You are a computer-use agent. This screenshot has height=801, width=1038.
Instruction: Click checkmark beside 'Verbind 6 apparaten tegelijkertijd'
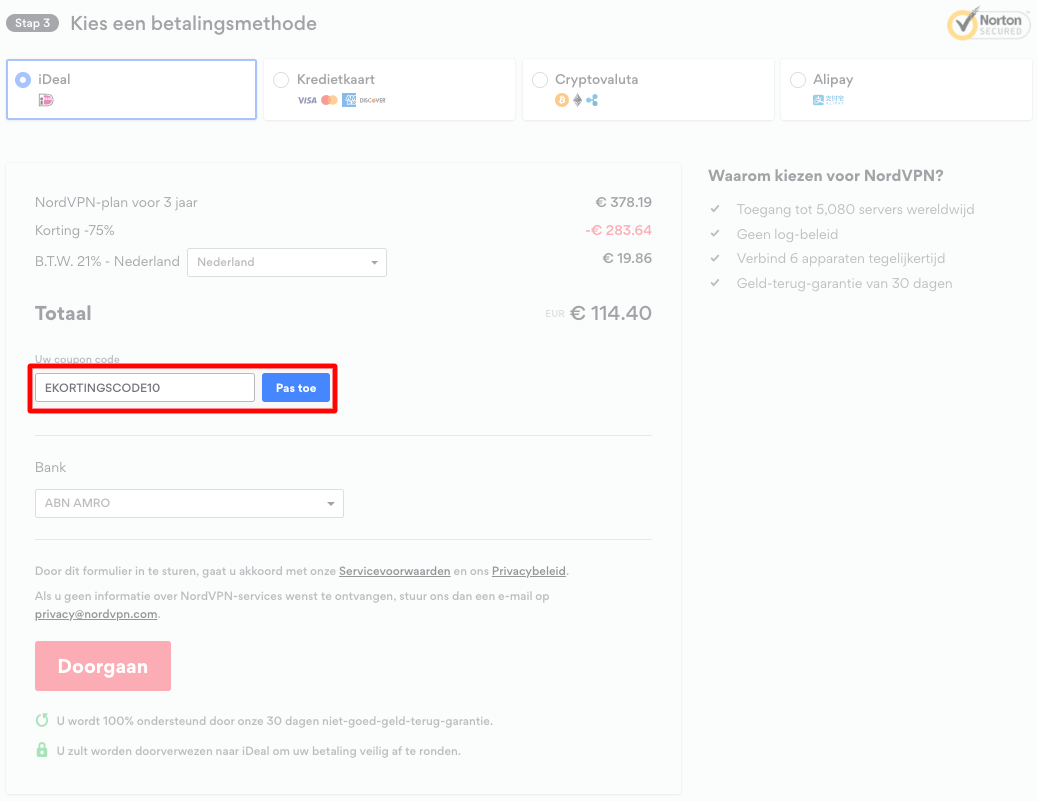click(715, 258)
